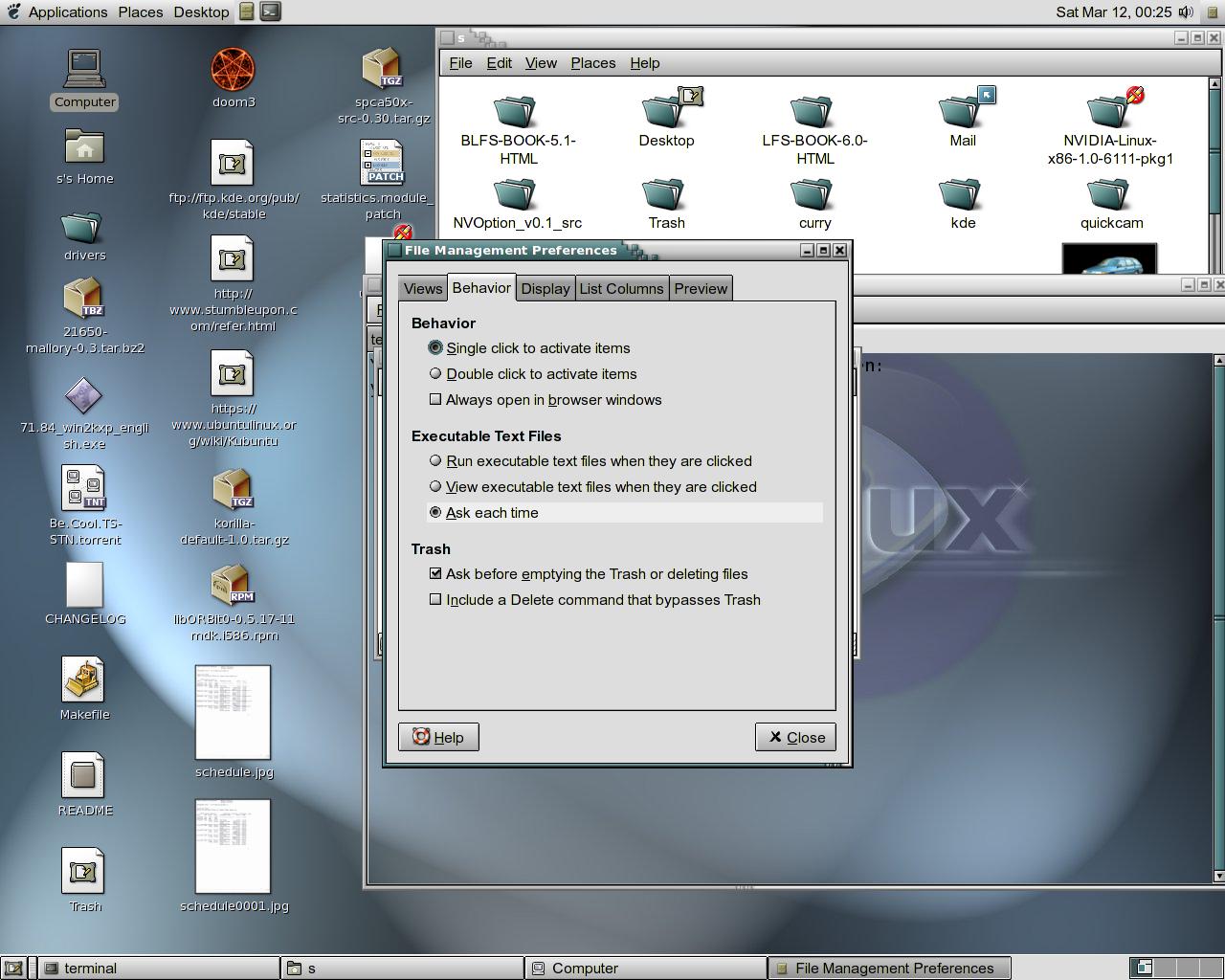Toggle Ask before emptying the Trash
Viewport: 1225px width, 980px height.
[590, 574]
